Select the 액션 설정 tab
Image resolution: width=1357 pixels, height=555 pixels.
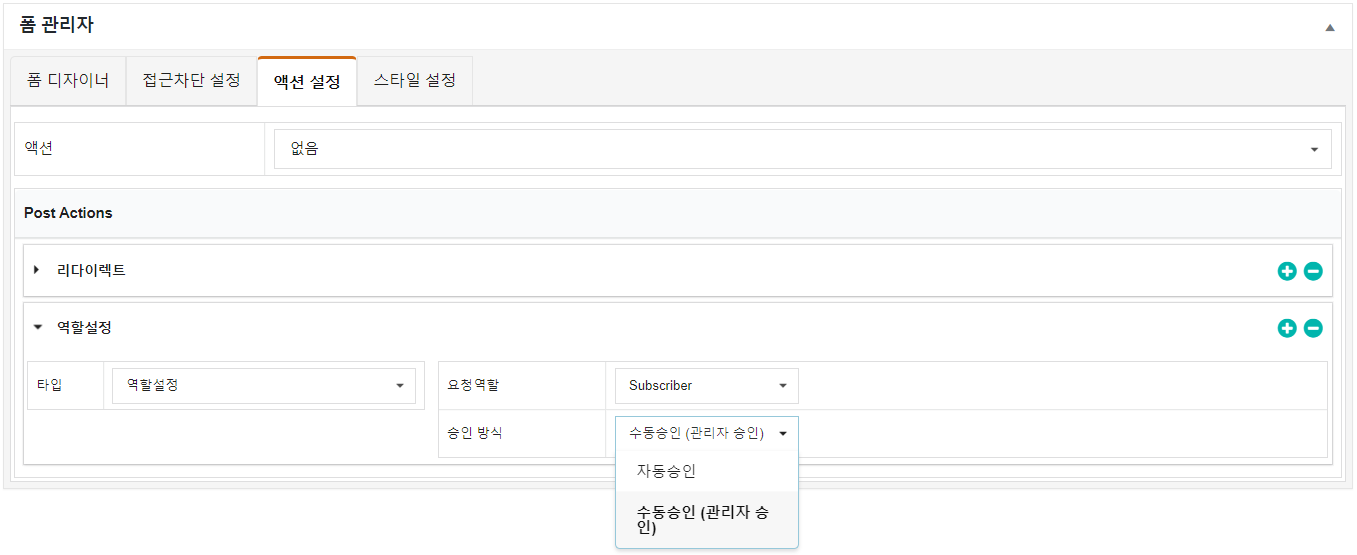[x=307, y=82]
